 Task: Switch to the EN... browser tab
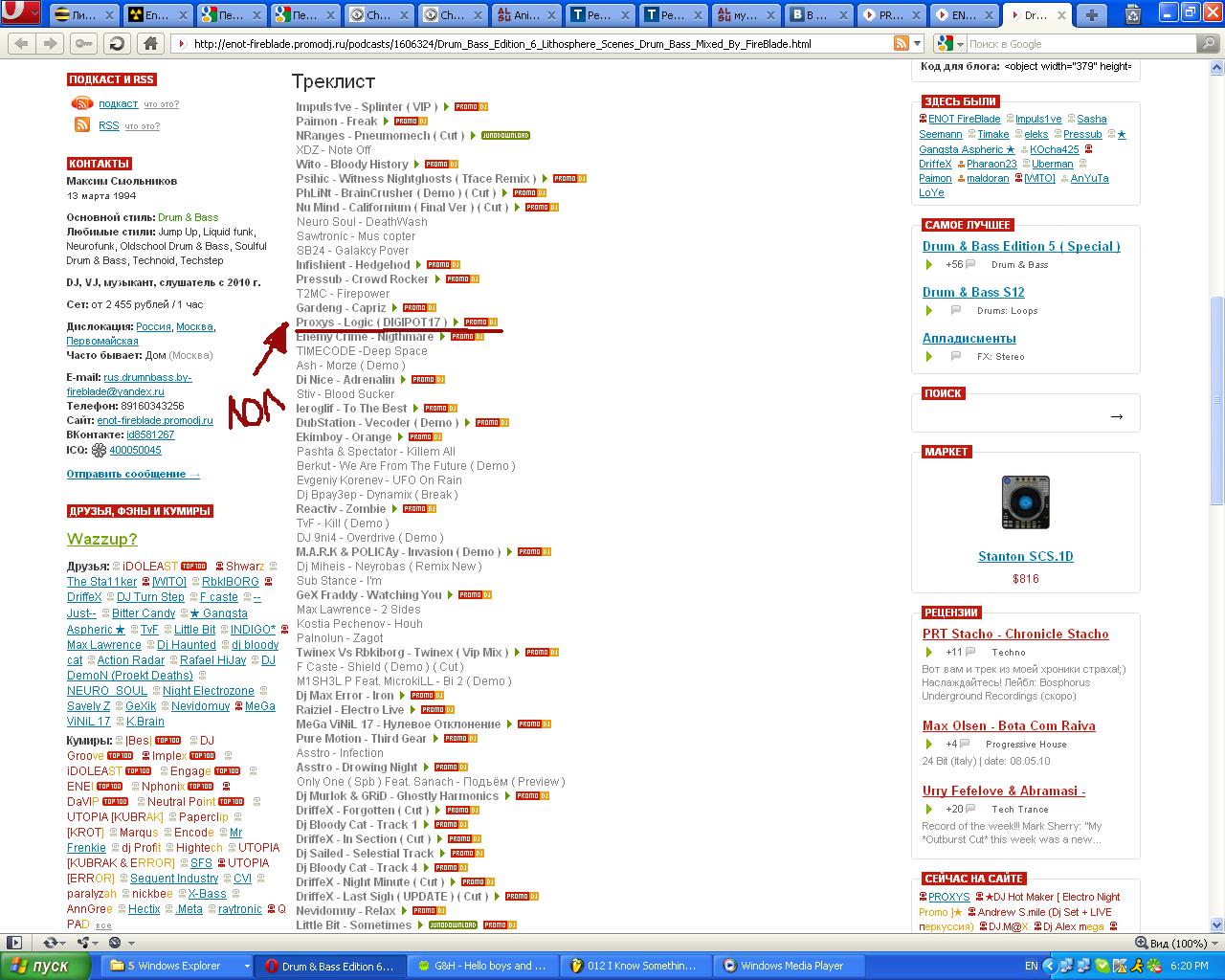click(963, 14)
